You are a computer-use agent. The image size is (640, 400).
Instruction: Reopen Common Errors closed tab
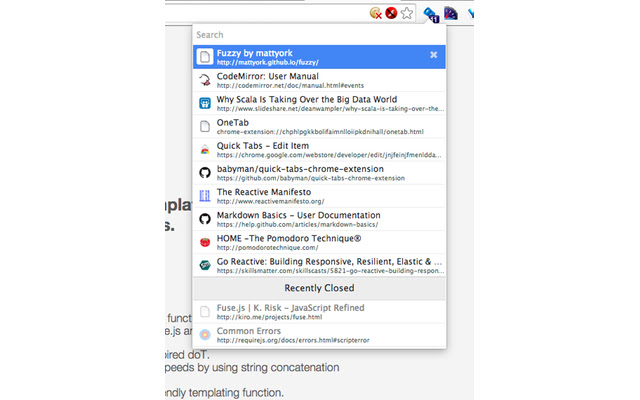(x=319, y=335)
